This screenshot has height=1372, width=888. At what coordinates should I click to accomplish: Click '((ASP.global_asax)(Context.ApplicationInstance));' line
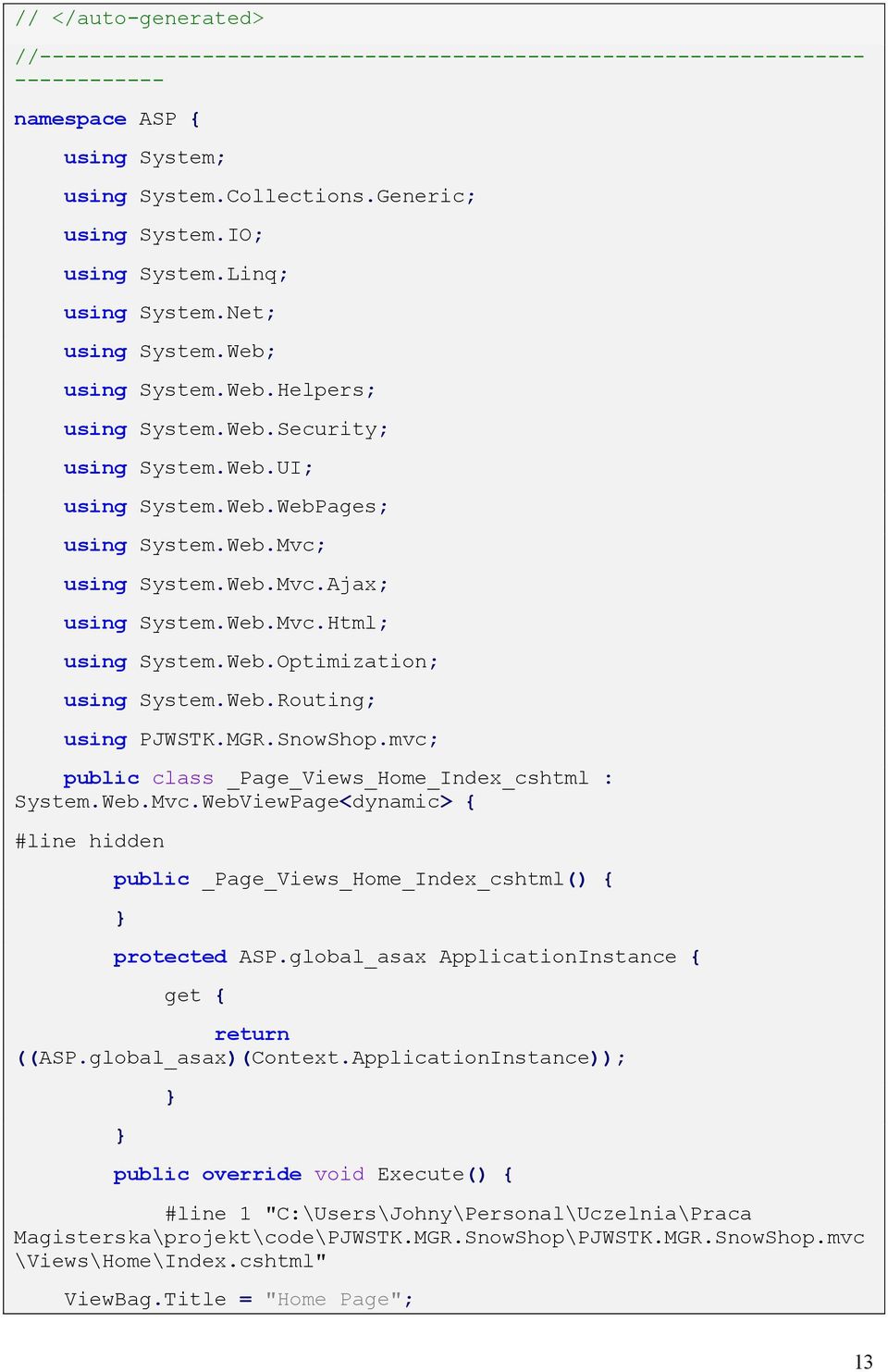321,1058
